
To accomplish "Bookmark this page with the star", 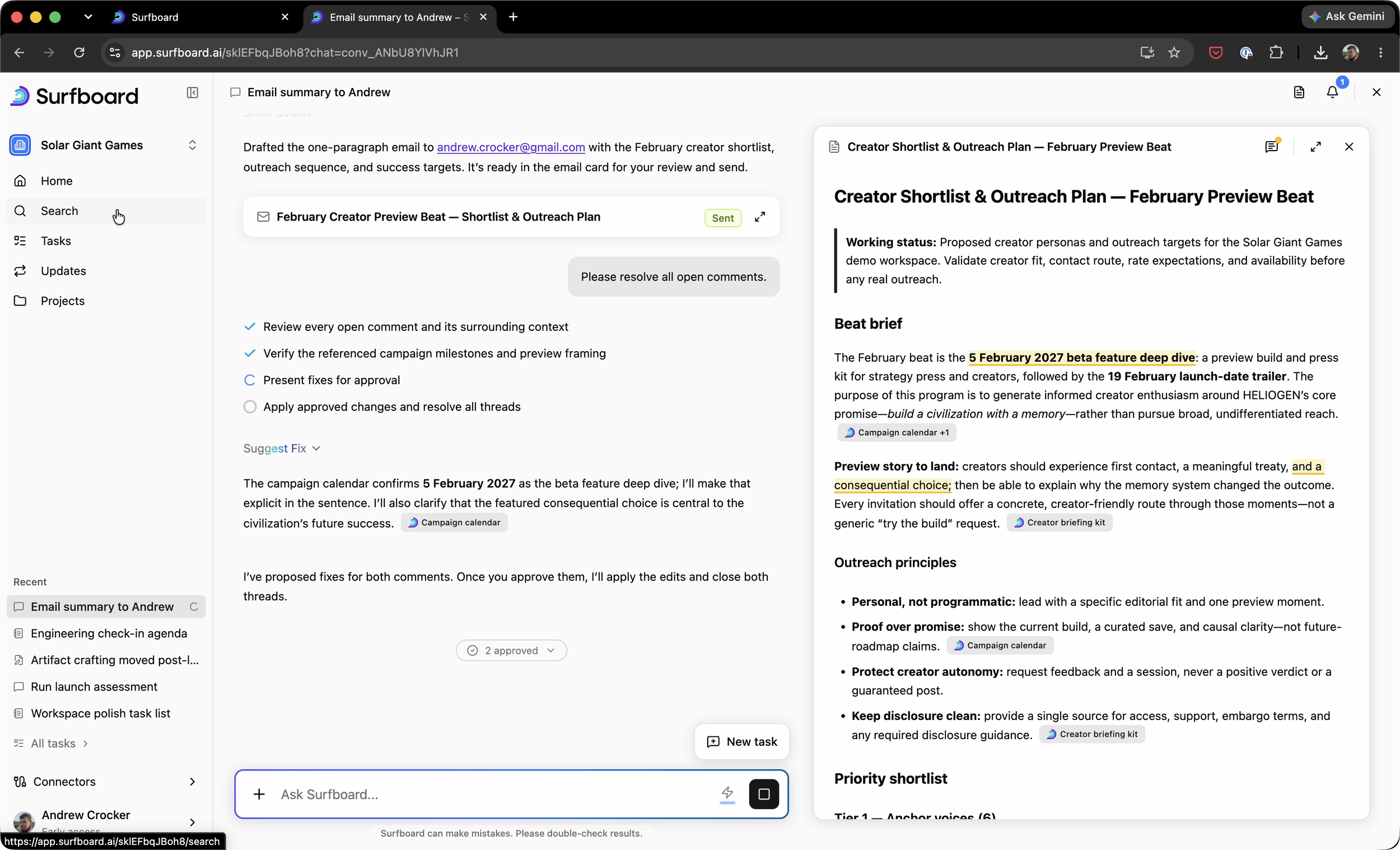I will (1174, 52).
